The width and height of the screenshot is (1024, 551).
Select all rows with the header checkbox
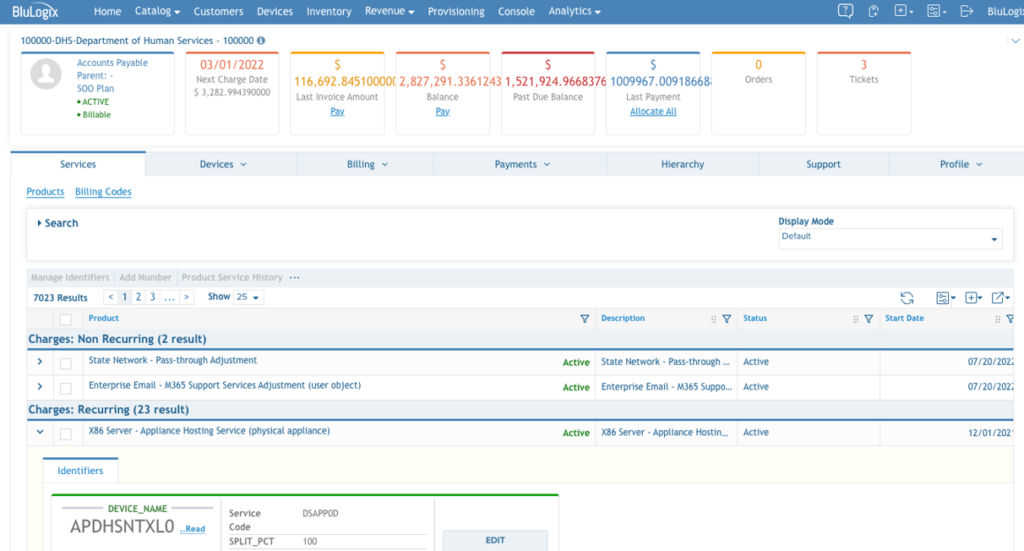(65, 319)
